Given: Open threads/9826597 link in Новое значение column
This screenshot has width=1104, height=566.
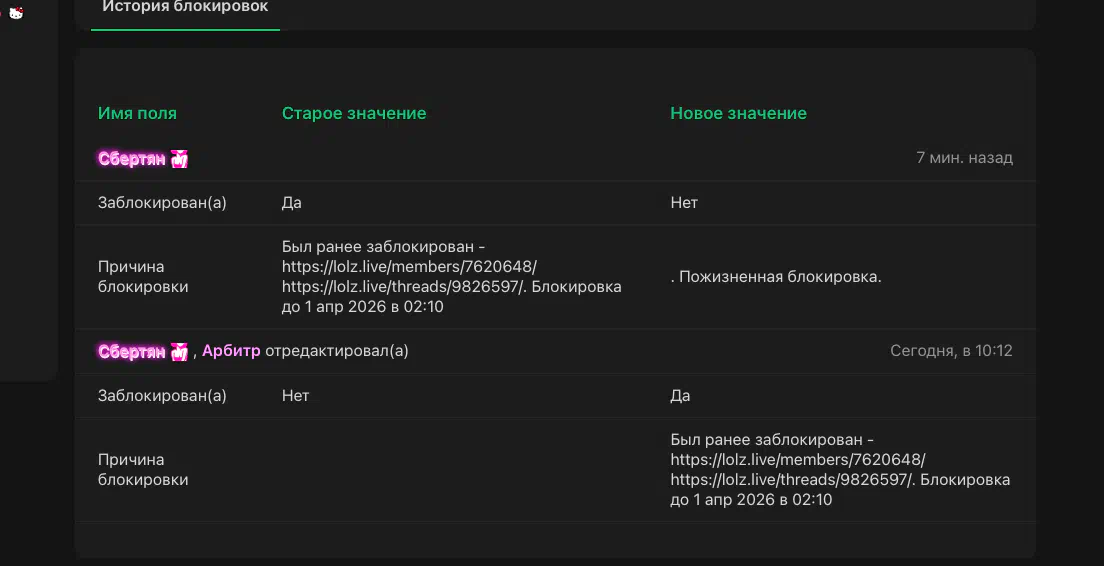Looking at the screenshot, I should 791,480.
